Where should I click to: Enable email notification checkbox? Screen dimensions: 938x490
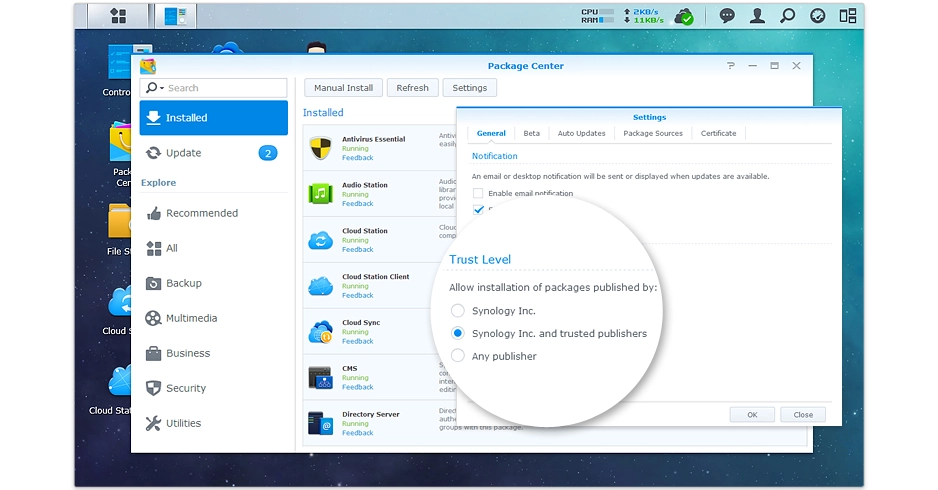click(478, 193)
